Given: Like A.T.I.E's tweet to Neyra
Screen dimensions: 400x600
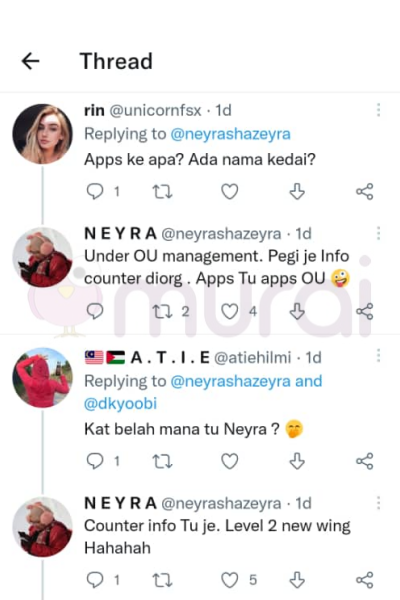Looking at the screenshot, I should point(230,461).
